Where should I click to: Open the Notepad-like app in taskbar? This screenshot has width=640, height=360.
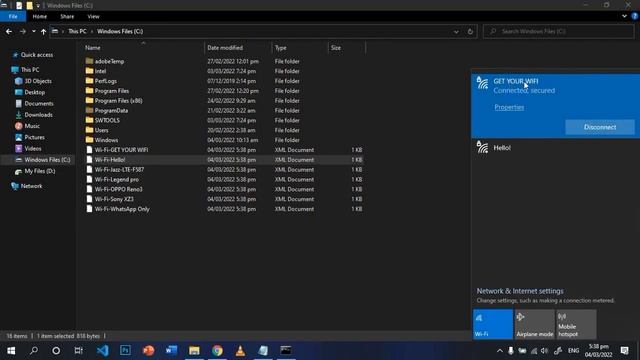(263, 350)
